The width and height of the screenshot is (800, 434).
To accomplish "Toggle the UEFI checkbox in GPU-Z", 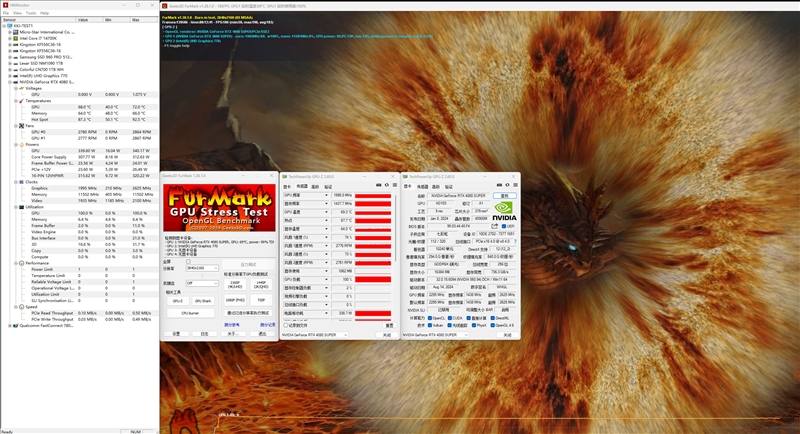I will (x=504, y=226).
